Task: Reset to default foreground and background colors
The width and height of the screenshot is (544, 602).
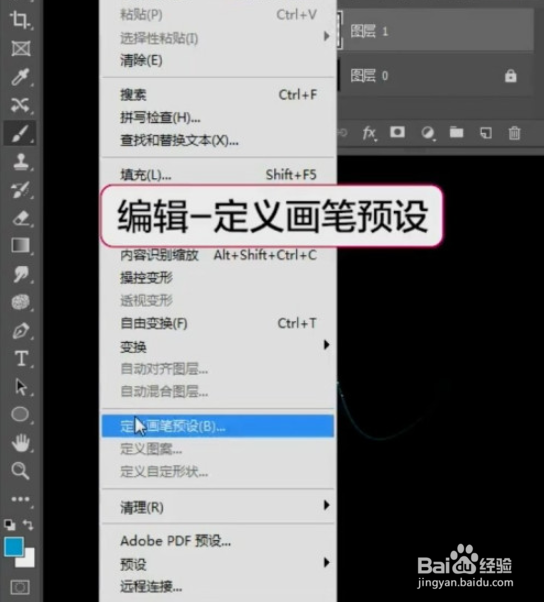Action: coord(10,524)
